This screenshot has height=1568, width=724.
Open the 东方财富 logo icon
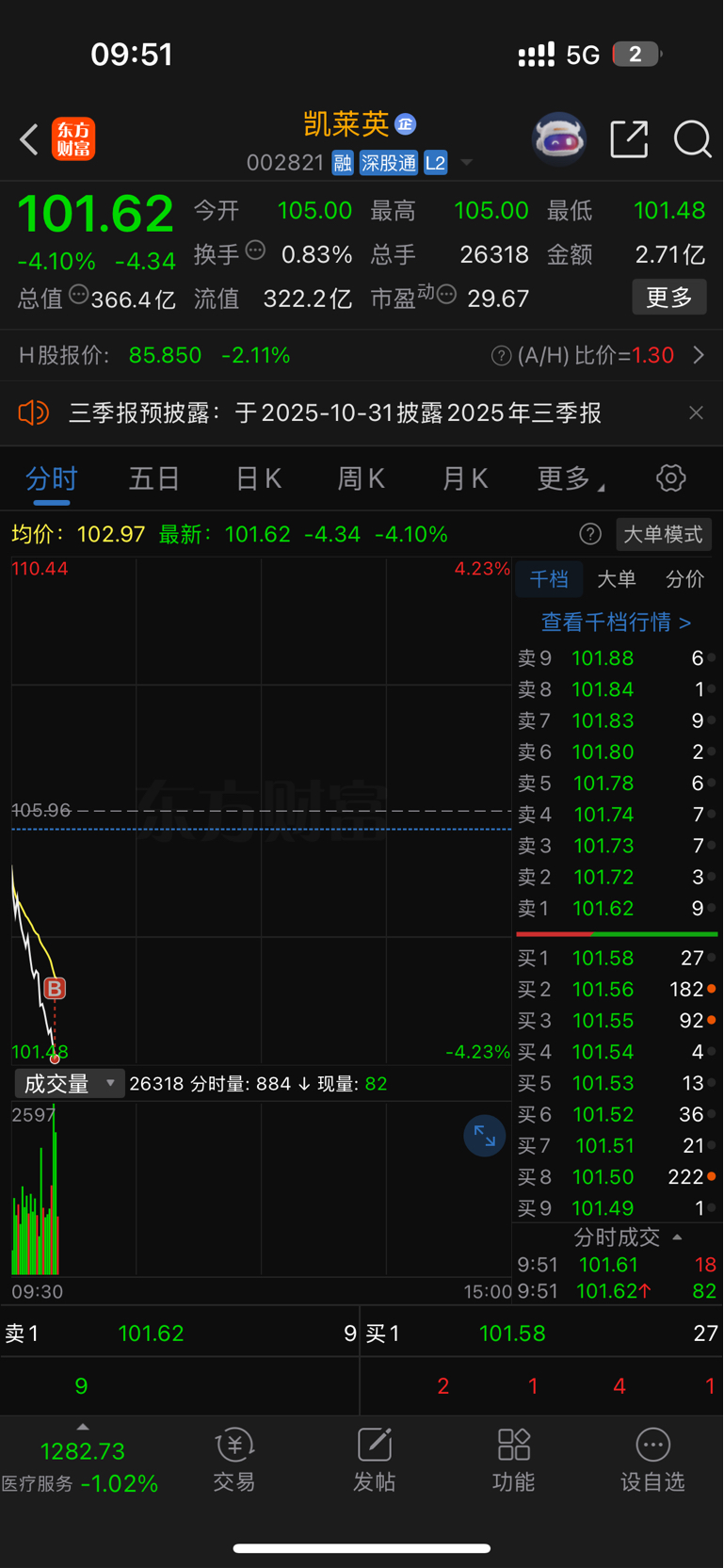[x=73, y=139]
